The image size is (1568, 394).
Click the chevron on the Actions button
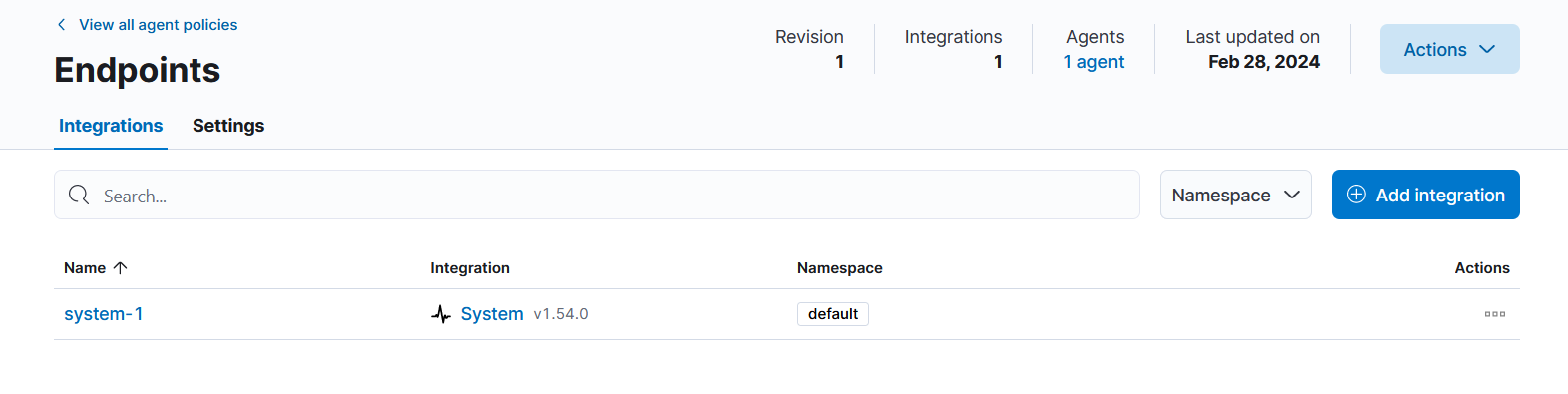point(1486,49)
